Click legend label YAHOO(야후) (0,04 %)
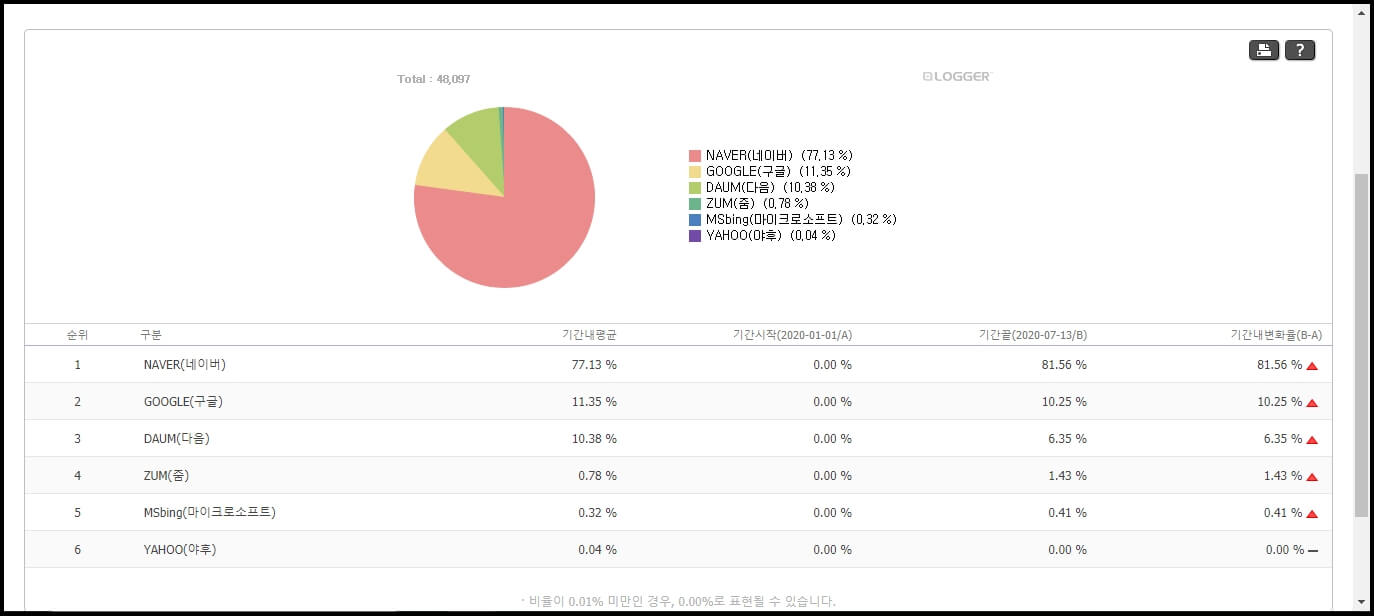 point(770,235)
